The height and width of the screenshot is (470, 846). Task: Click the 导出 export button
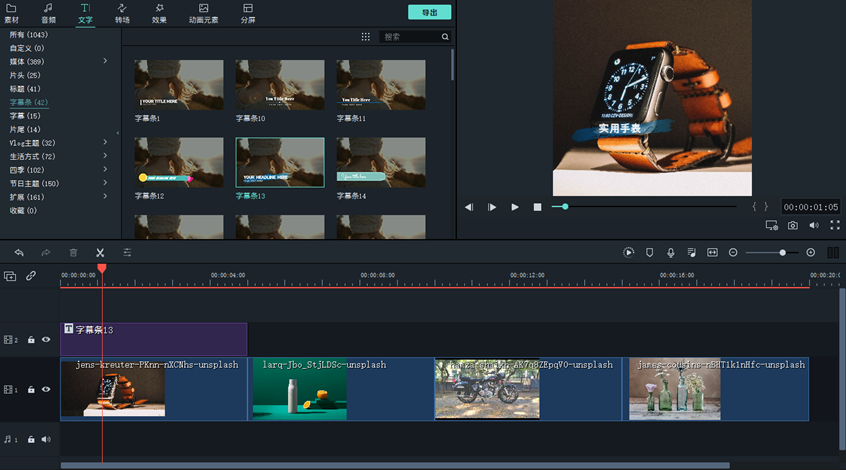coord(429,12)
